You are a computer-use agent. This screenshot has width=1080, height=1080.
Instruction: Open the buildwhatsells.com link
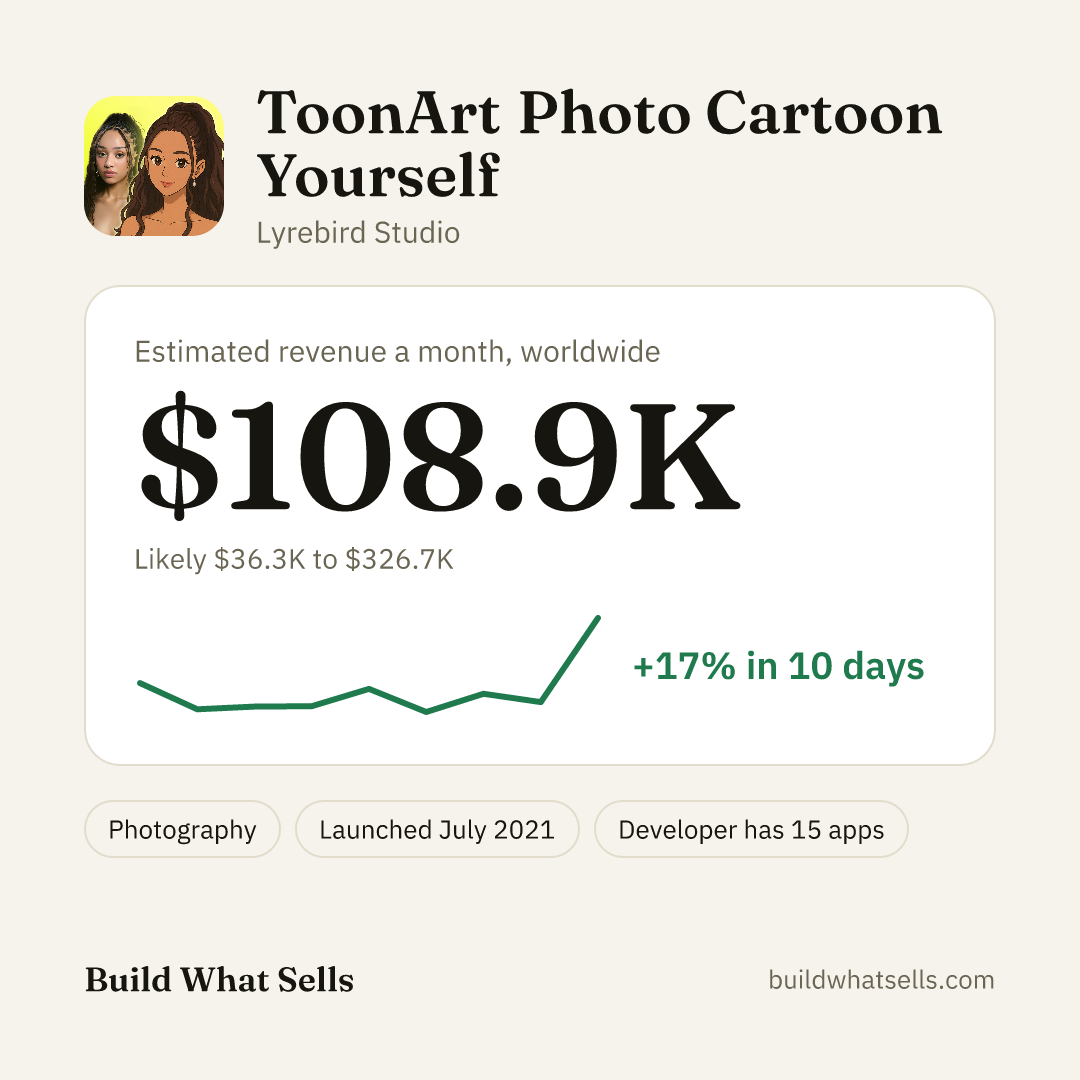tap(882, 979)
